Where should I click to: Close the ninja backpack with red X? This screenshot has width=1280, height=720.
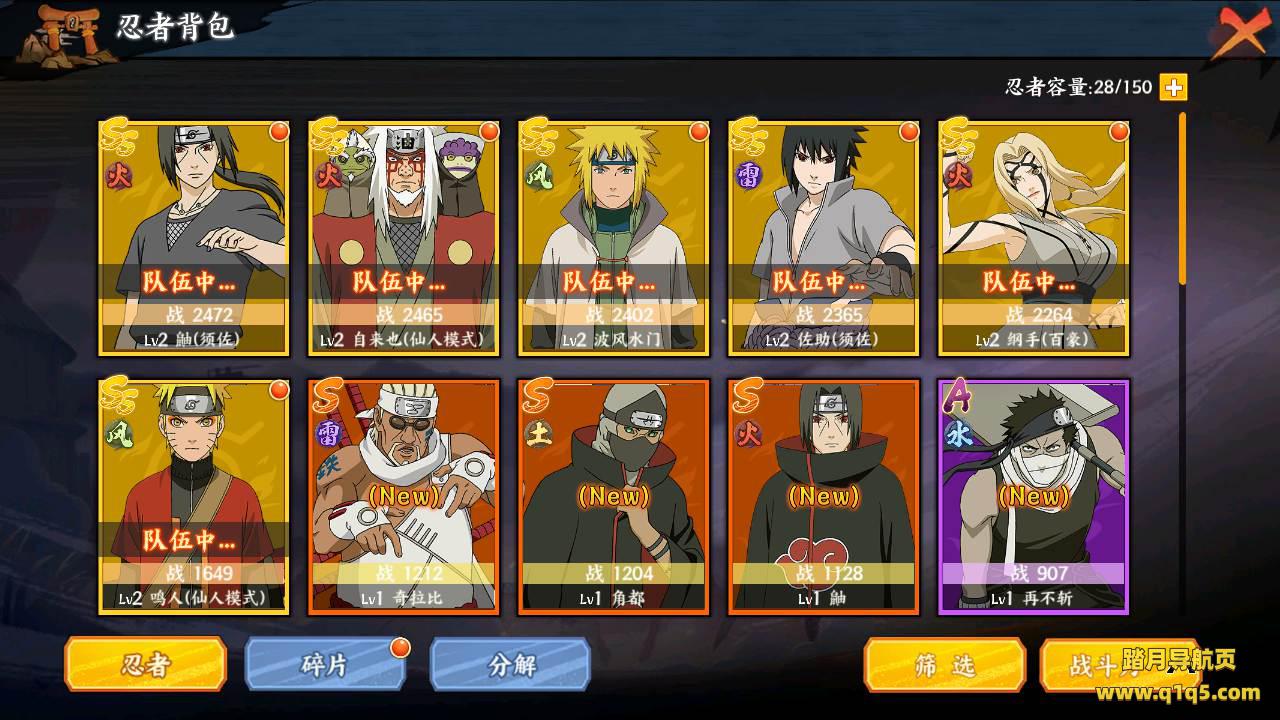(x=1244, y=34)
